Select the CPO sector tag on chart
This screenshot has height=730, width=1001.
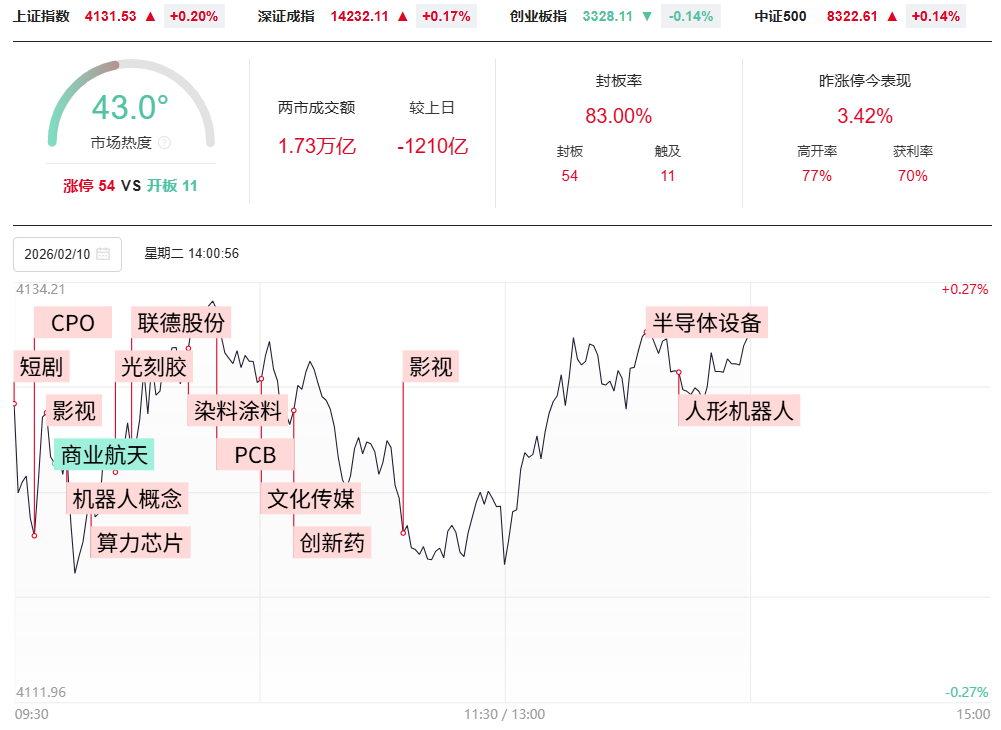click(x=73, y=323)
